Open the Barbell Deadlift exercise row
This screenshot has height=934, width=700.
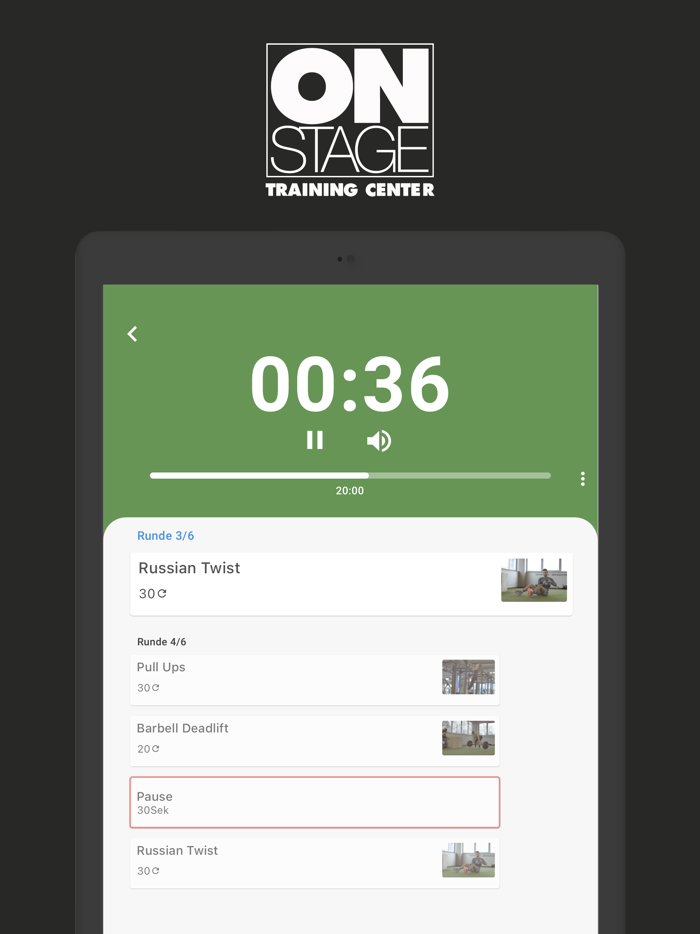(x=315, y=741)
